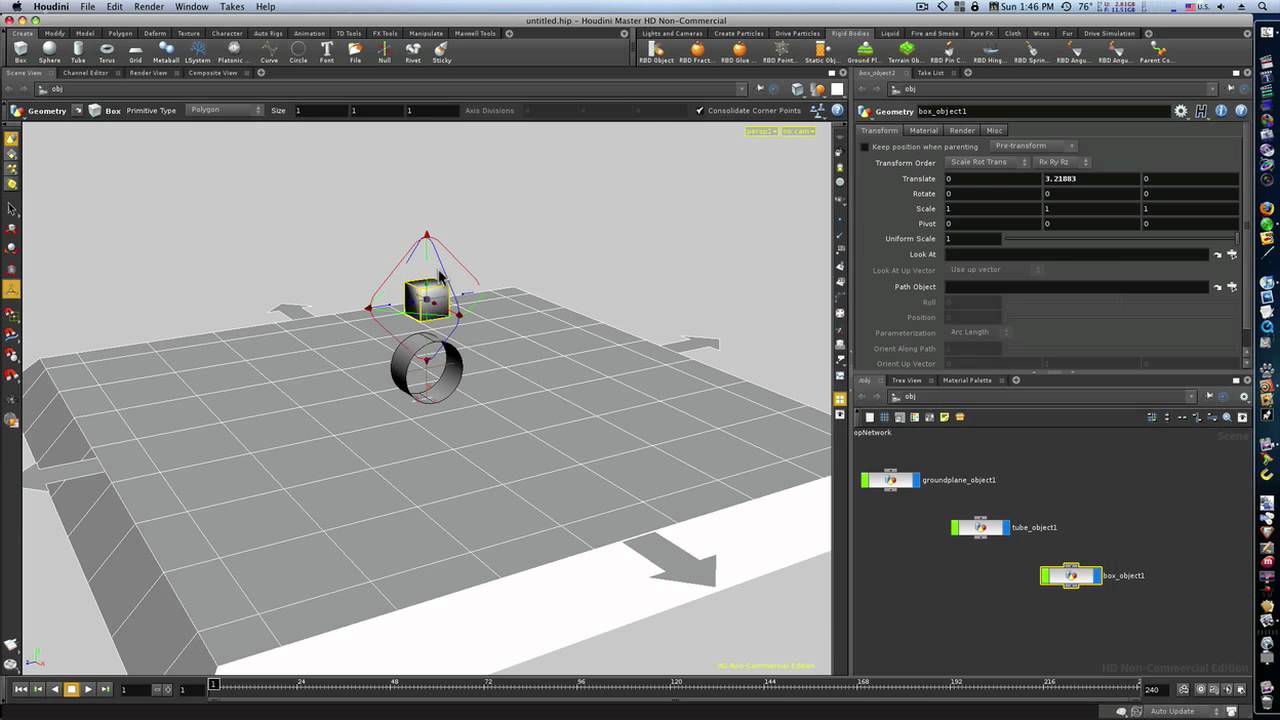Click the RBD Fractured Object tool
The width and height of the screenshot is (1280, 720).
tap(697, 52)
